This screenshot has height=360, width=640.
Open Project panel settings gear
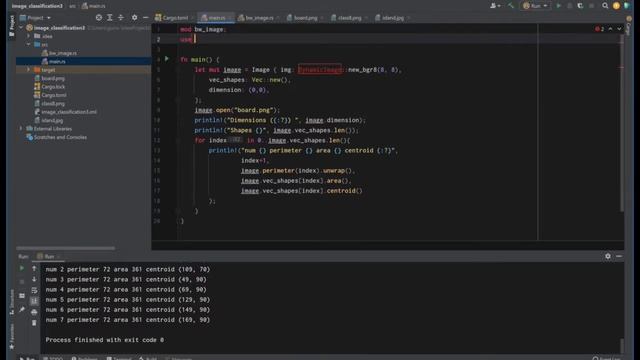click(x=134, y=18)
